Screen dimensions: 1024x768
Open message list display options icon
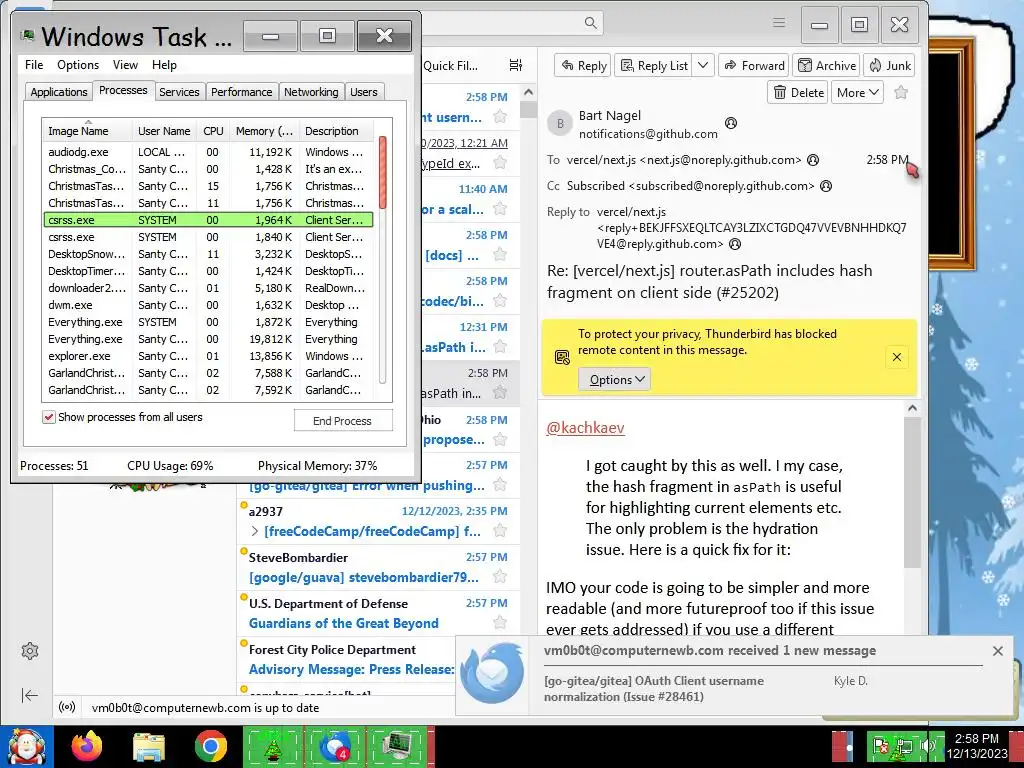[515, 65]
